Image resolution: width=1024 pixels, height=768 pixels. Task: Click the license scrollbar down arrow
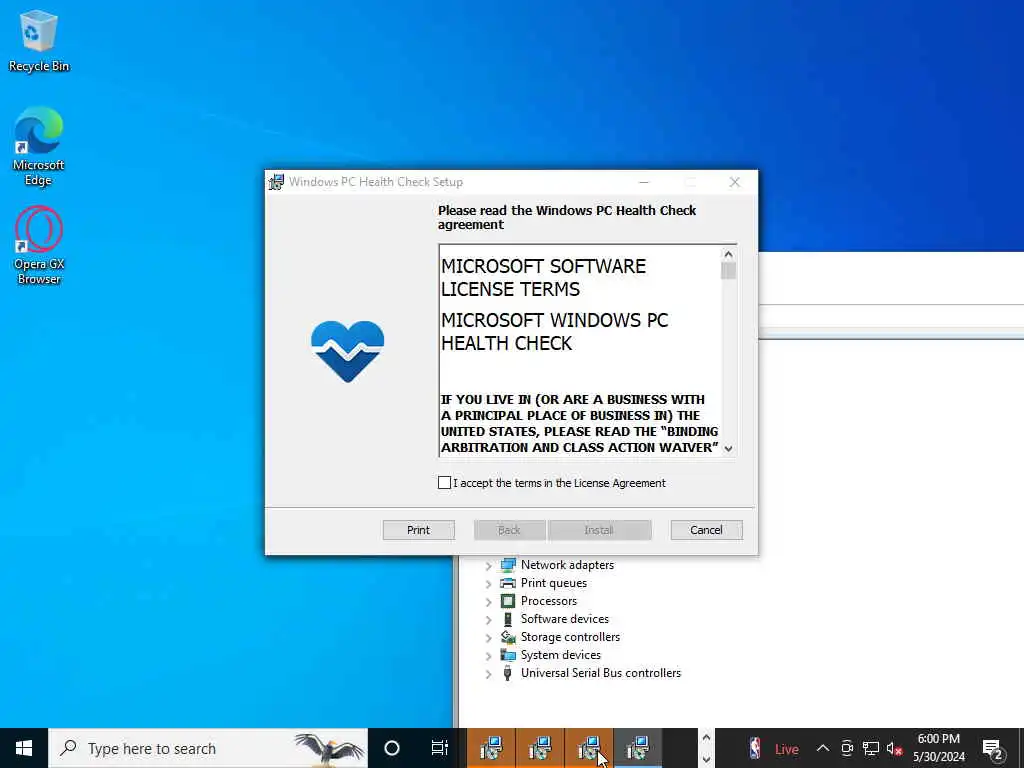click(728, 448)
